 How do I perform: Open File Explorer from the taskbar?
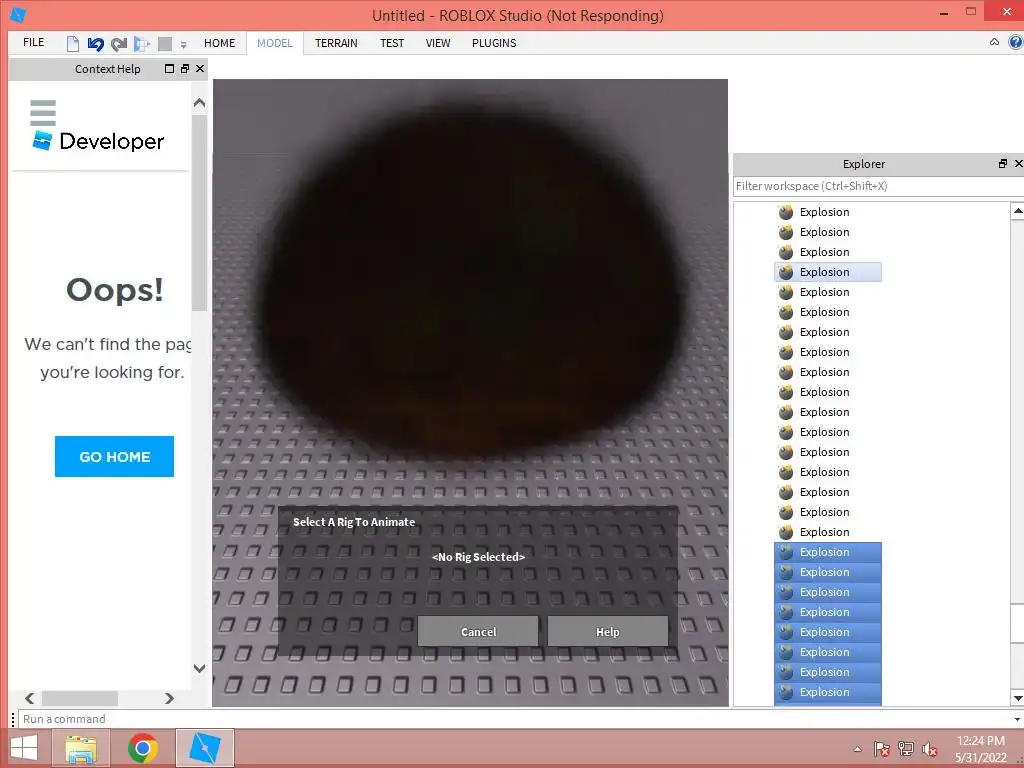click(81, 748)
